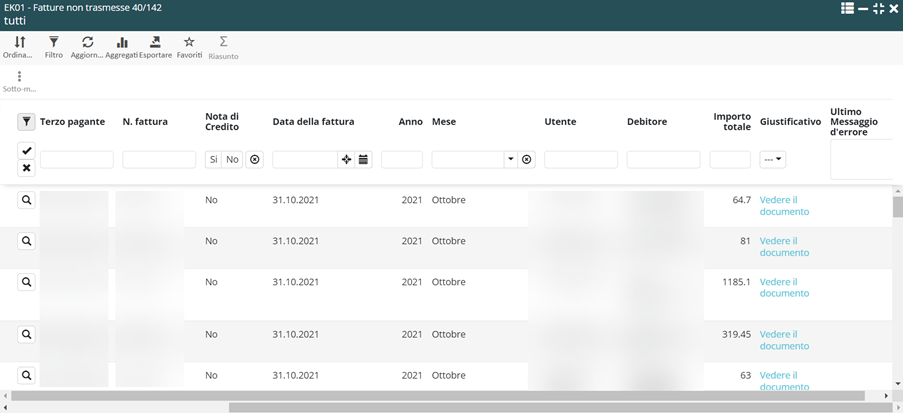Open details of the first invoice row

[27, 200]
